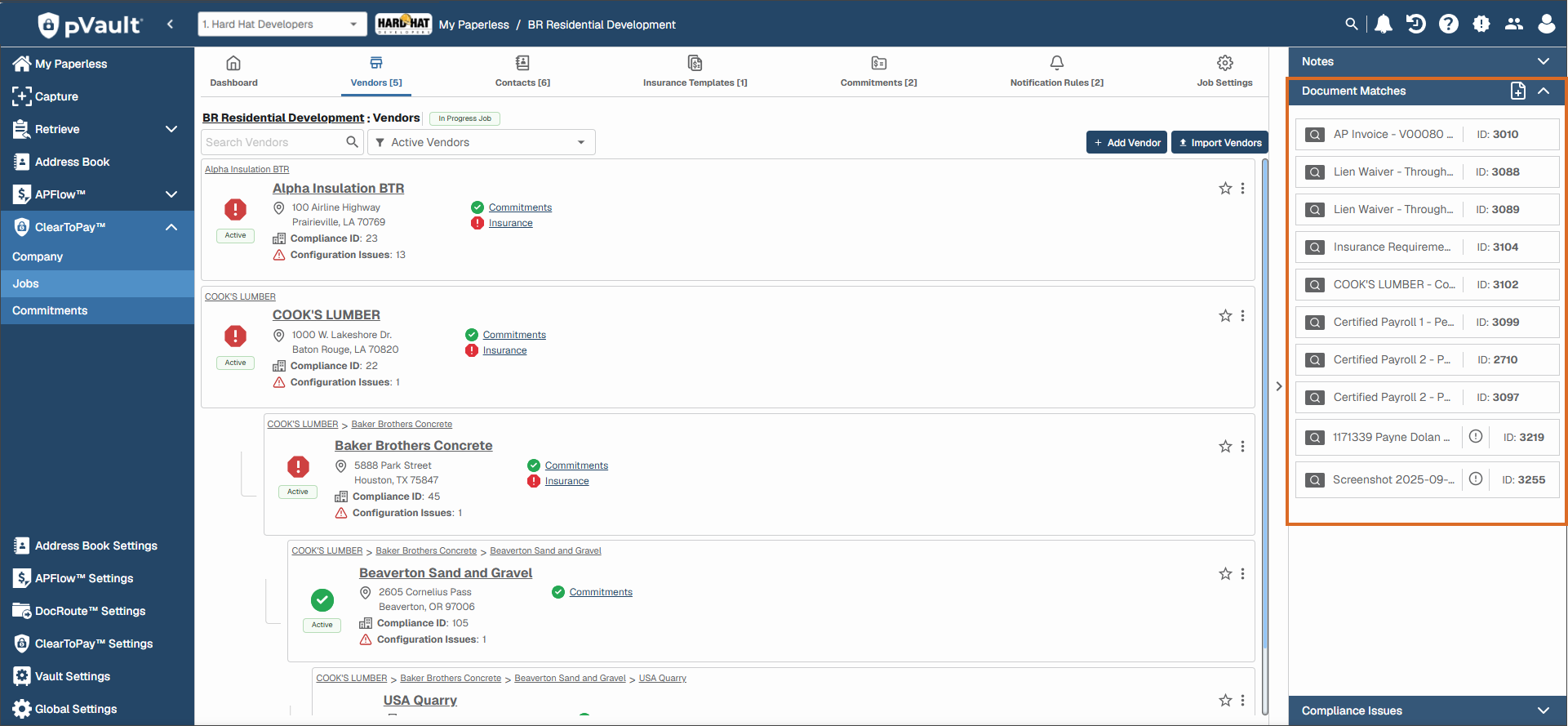Preview document AP Invoice ID 3010
Image resolution: width=1568 pixels, height=726 pixels.
coord(1315,135)
